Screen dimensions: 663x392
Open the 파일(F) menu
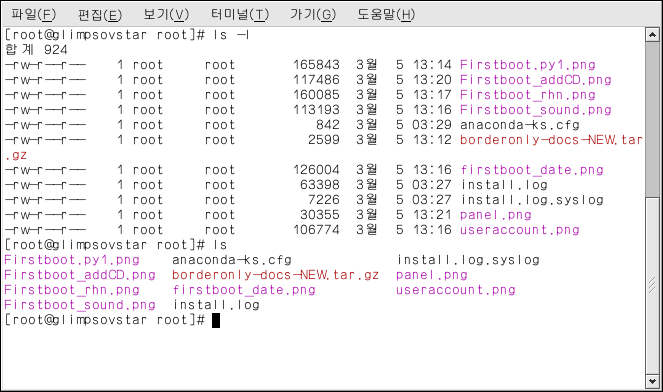click(x=33, y=14)
